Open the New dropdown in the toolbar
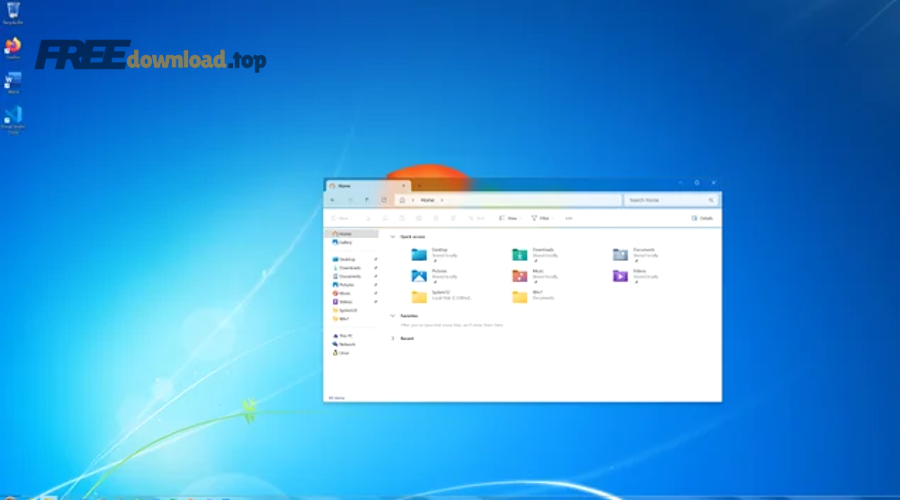The width and height of the screenshot is (900, 500). point(341,219)
